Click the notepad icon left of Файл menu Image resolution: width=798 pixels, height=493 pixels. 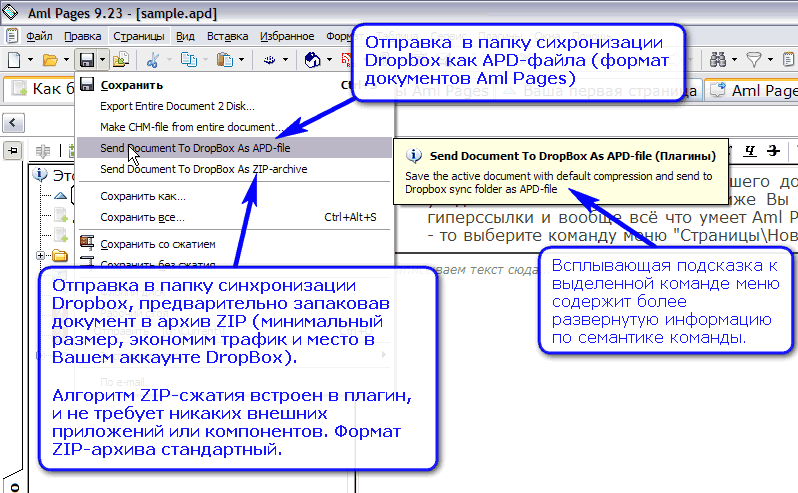click(11, 36)
